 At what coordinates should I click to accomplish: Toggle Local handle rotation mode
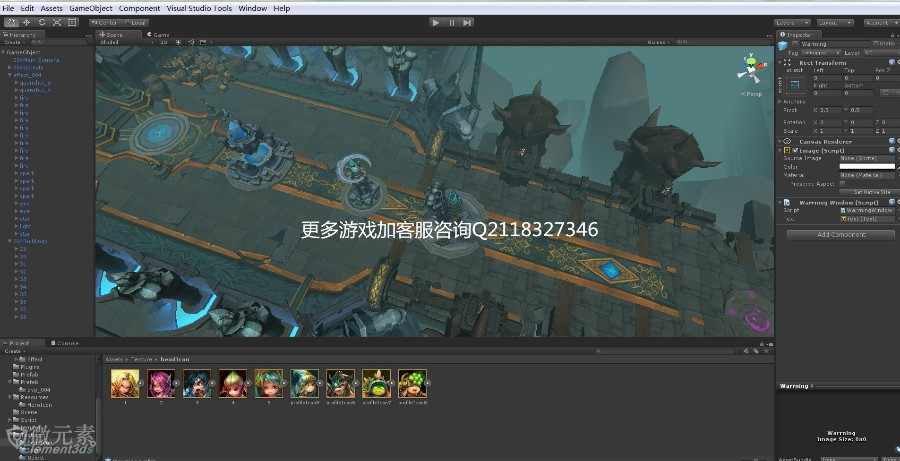point(134,22)
